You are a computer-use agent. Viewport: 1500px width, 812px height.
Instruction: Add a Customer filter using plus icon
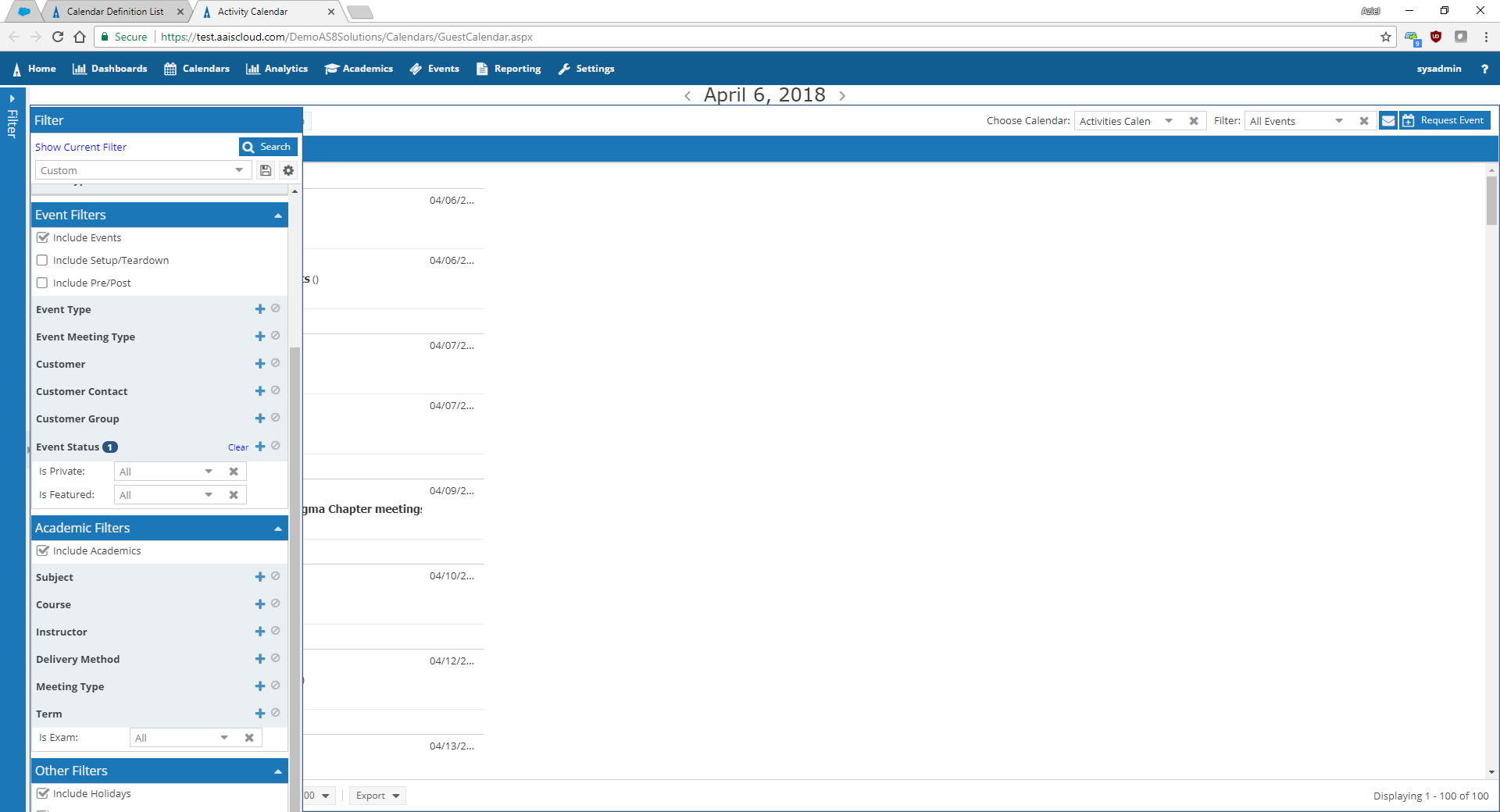click(x=260, y=364)
